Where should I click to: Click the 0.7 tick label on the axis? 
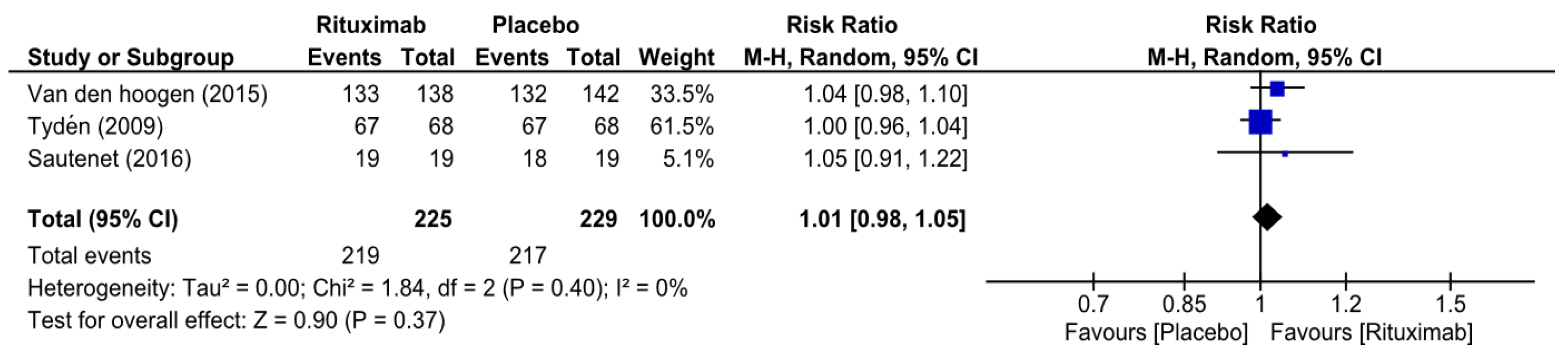coord(1092,303)
